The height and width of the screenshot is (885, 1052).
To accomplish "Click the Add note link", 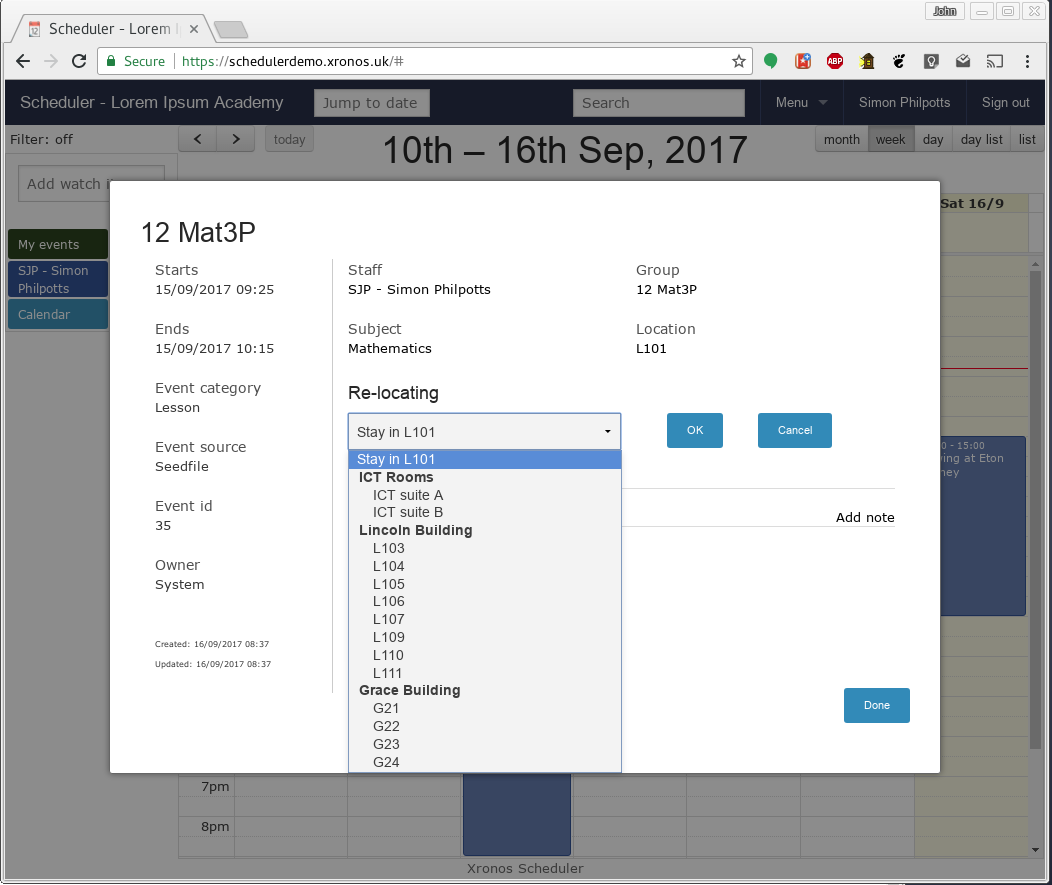I will (865, 517).
